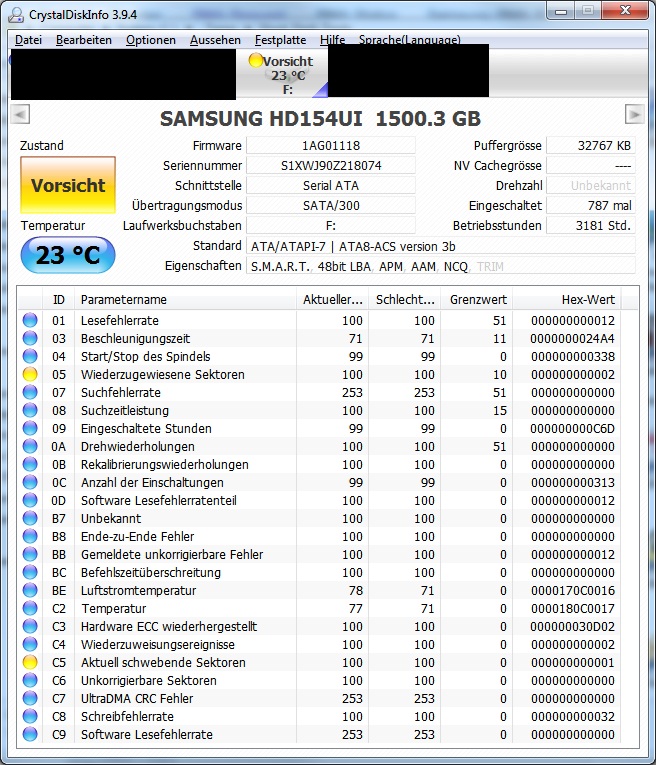
Task: Open the Aussehen menu
Action: pyautogui.click(x=215, y=40)
